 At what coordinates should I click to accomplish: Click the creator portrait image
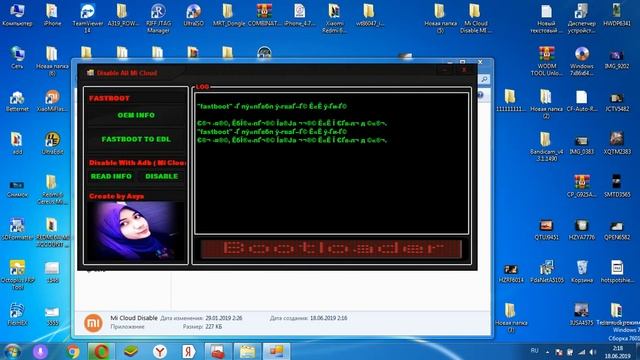click(x=135, y=231)
